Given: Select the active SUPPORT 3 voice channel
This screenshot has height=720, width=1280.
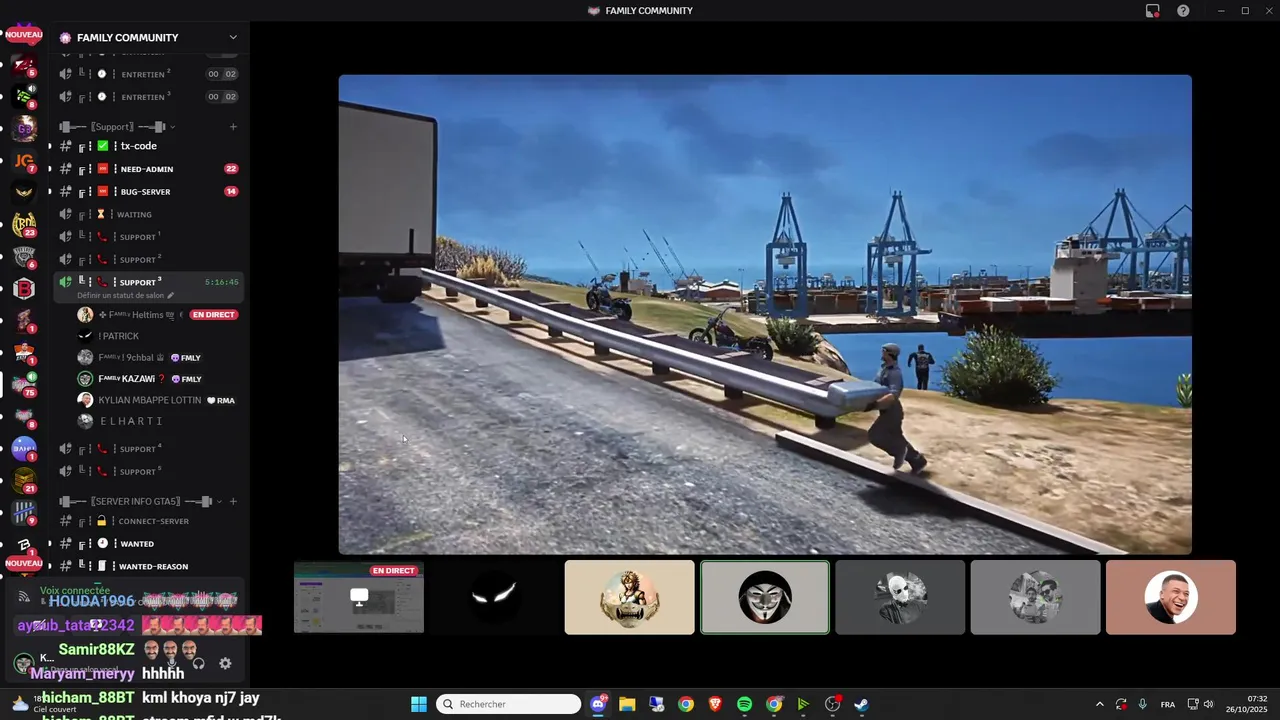Looking at the screenshot, I should click(150, 287).
